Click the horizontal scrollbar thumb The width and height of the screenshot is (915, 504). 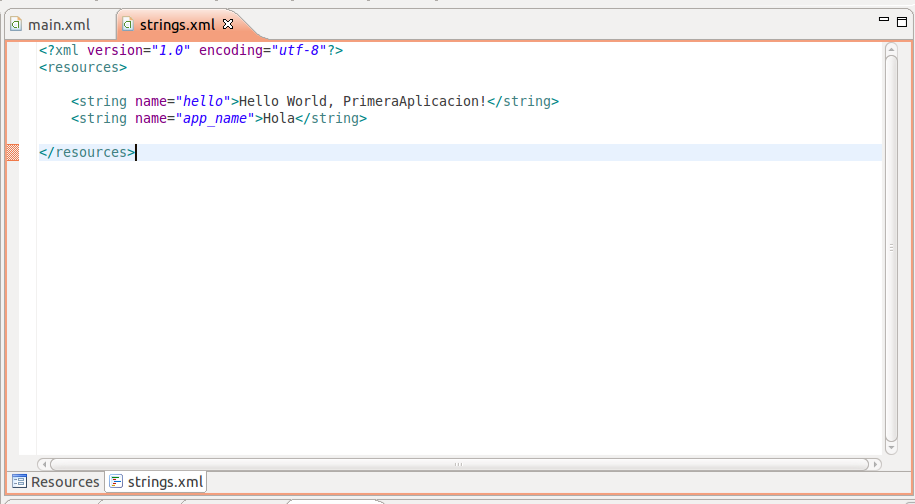459,464
